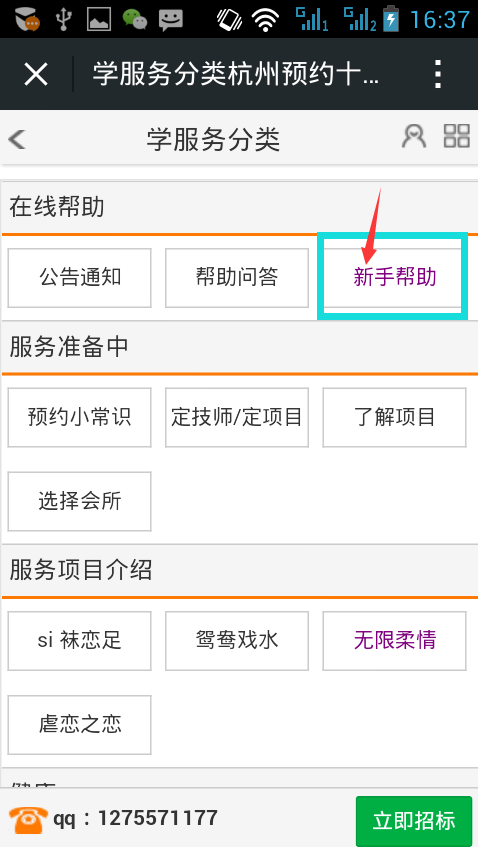Open 帮助问答 category
Image resolution: width=478 pixels, height=847 pixels.
237,278
